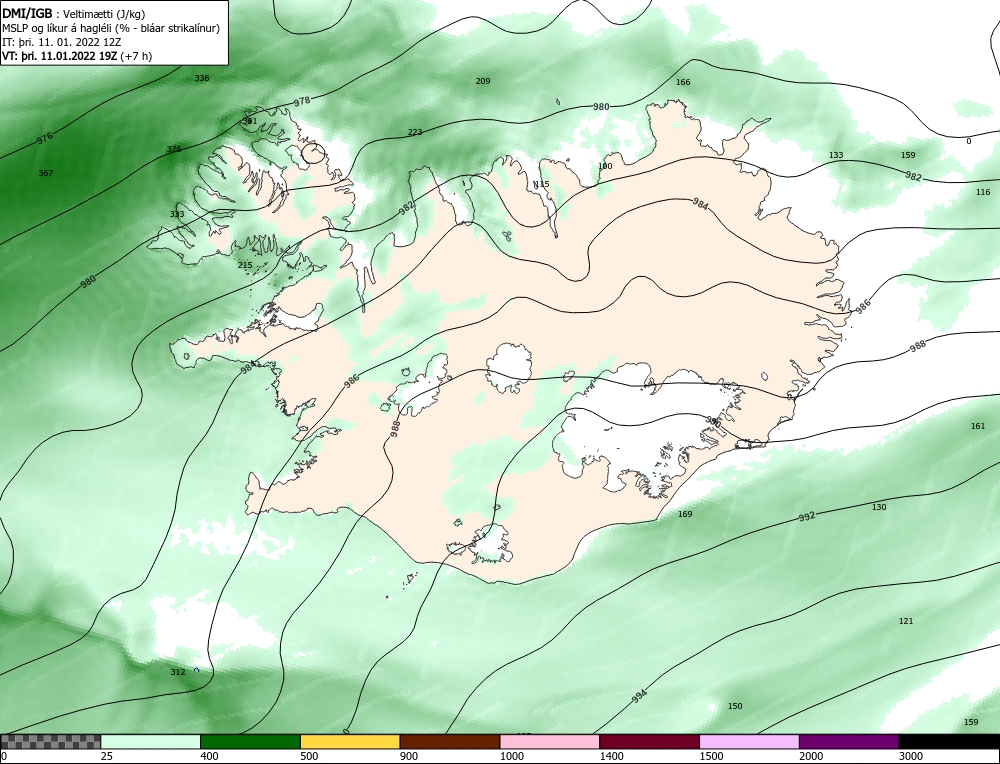Select the '992' isobar label
This screenshot has width=1000, height=764.
tap(807, 517)
